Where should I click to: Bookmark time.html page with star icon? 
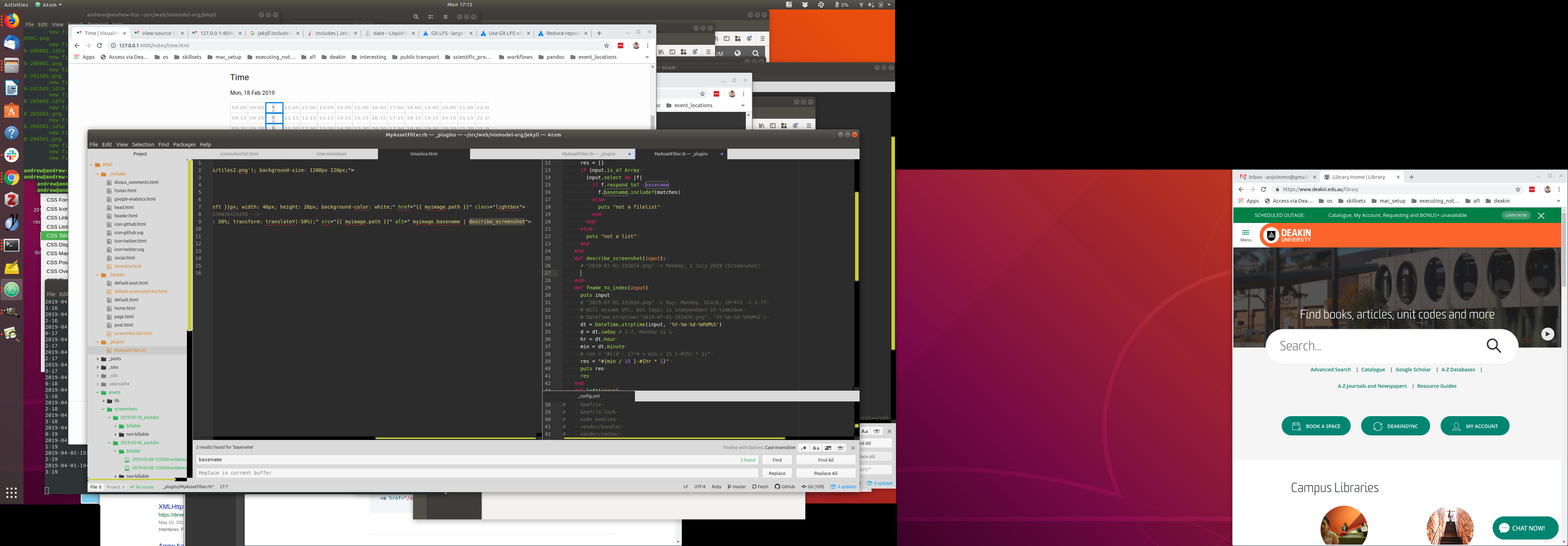(606, 45)
